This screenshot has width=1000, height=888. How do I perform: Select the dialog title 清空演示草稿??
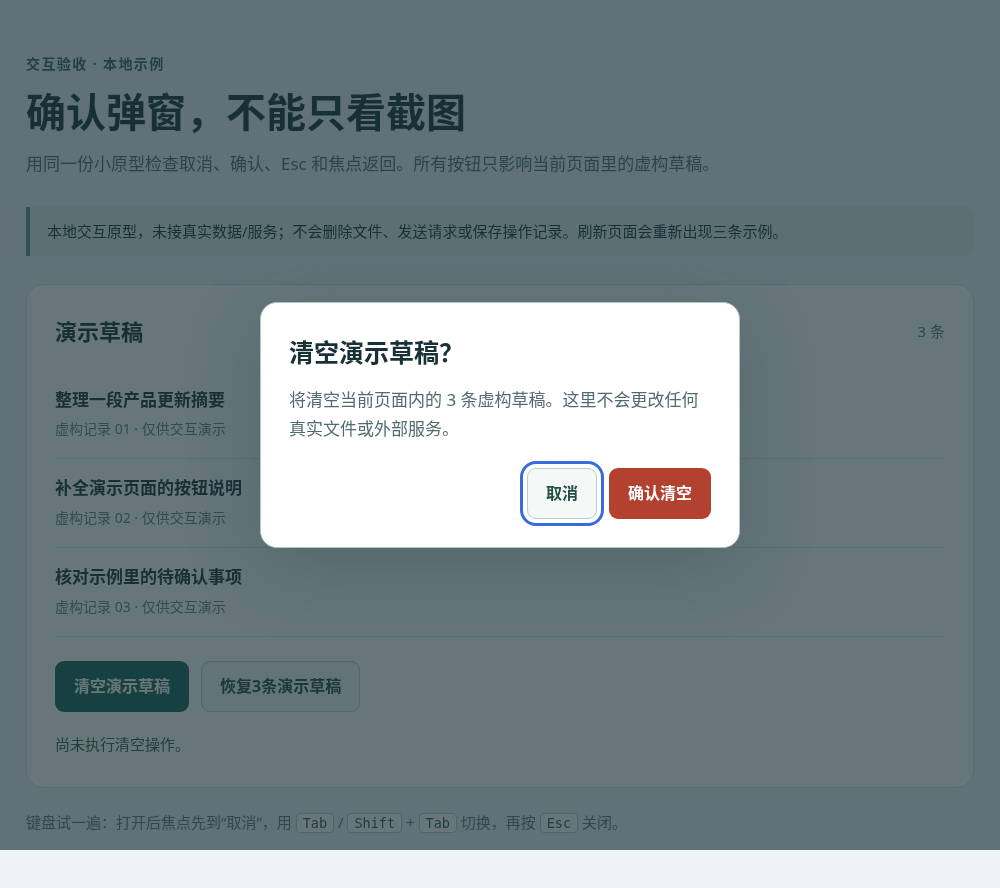pos(371,353)
